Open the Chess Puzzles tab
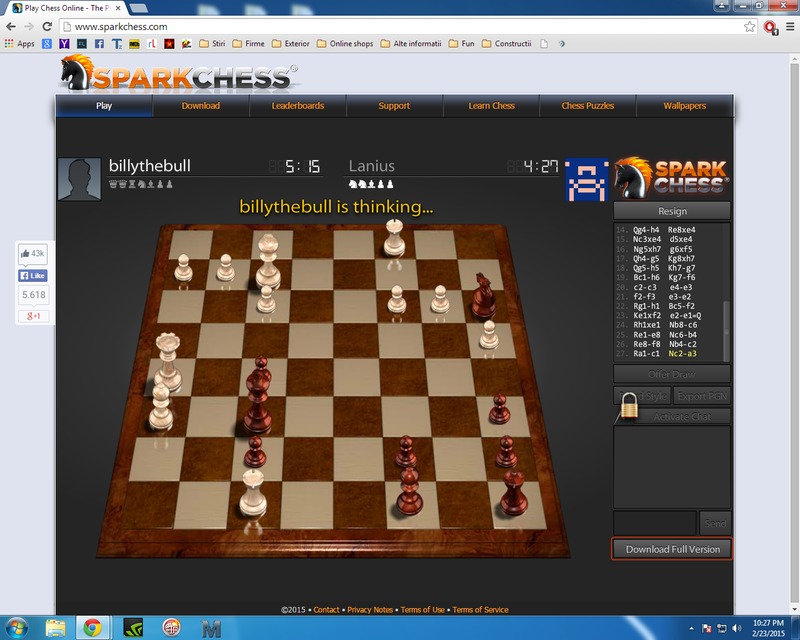 click(588, 106)
